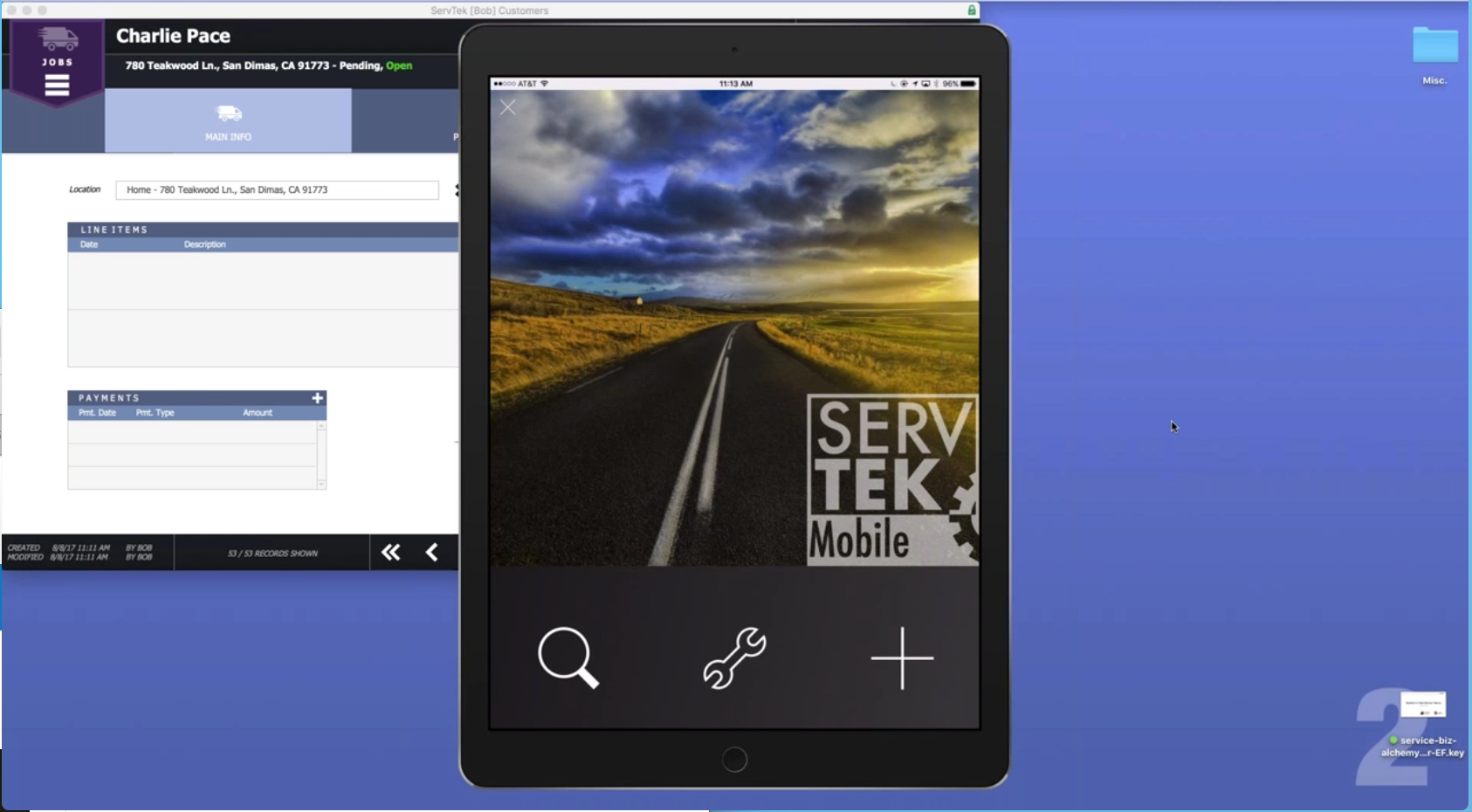Click the Payments scrollbar up arrow
Screen dimensions: 1472x812
tap(321, 426)
